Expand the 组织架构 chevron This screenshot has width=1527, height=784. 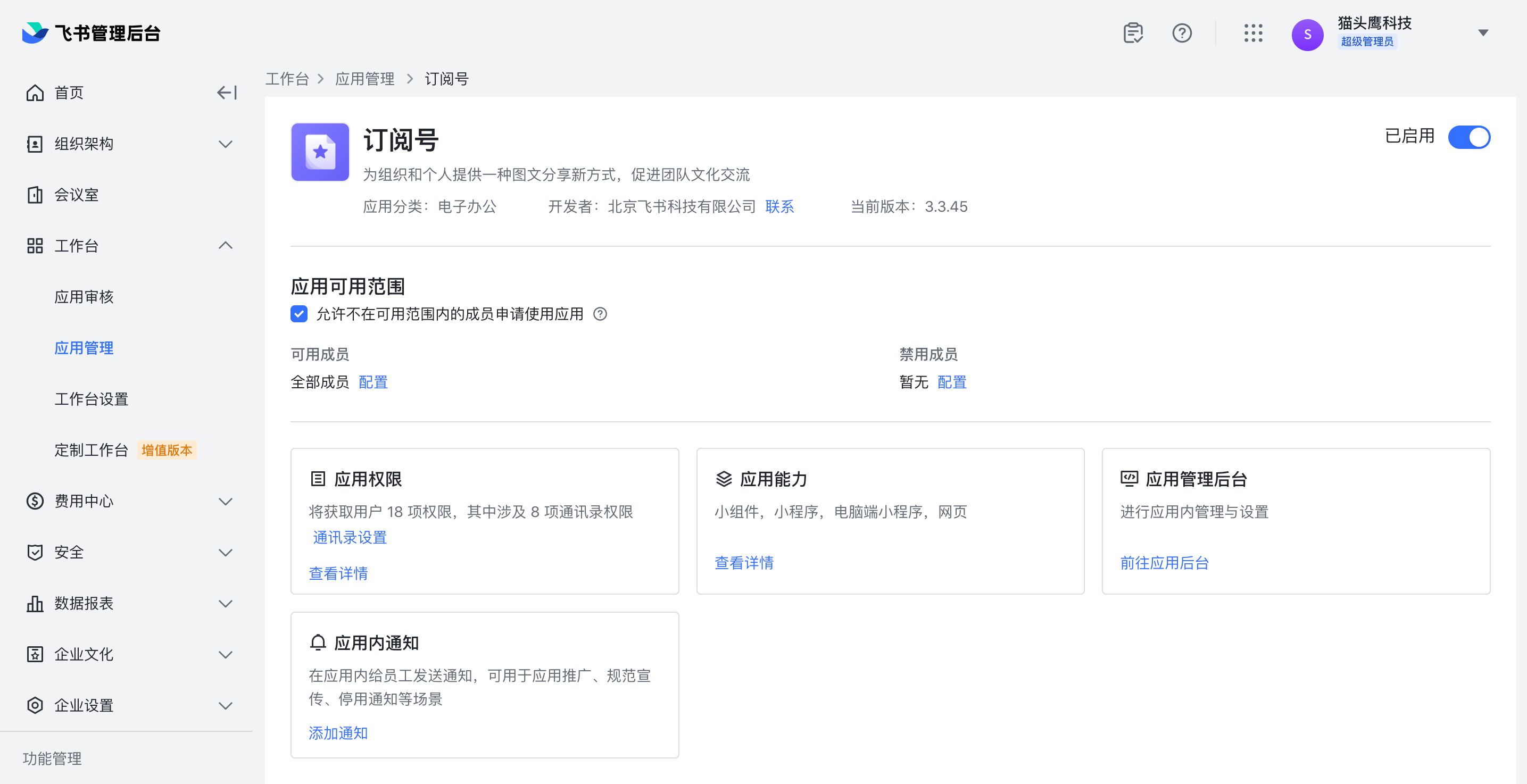225,144
